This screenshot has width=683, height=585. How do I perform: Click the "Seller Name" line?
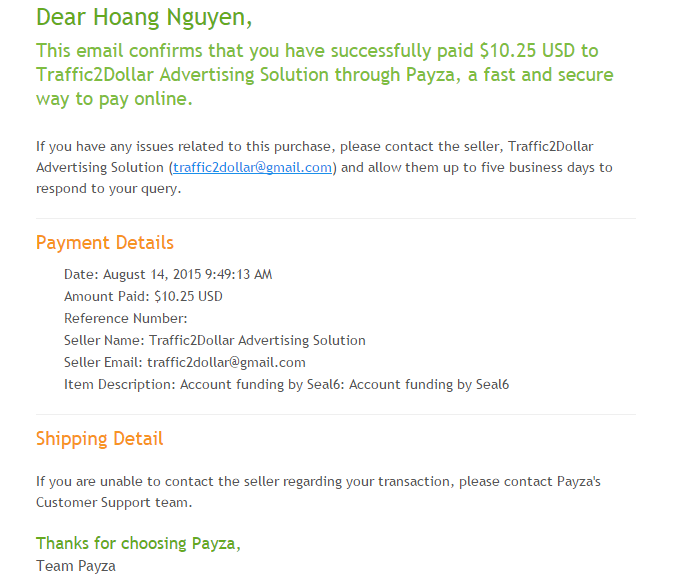click(214, 340)
